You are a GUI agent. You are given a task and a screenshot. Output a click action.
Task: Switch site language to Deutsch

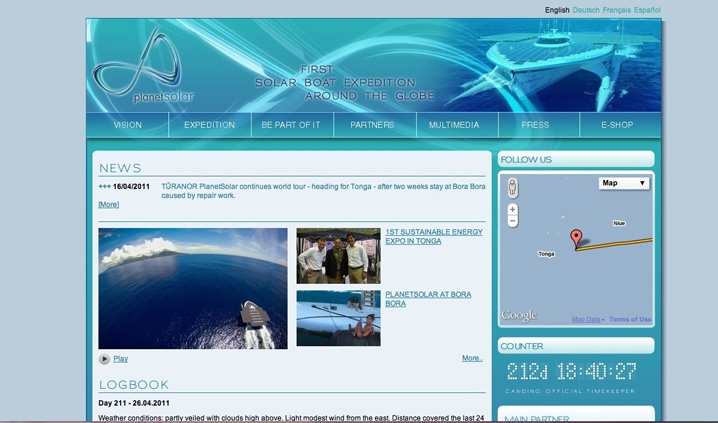point(585,10)
